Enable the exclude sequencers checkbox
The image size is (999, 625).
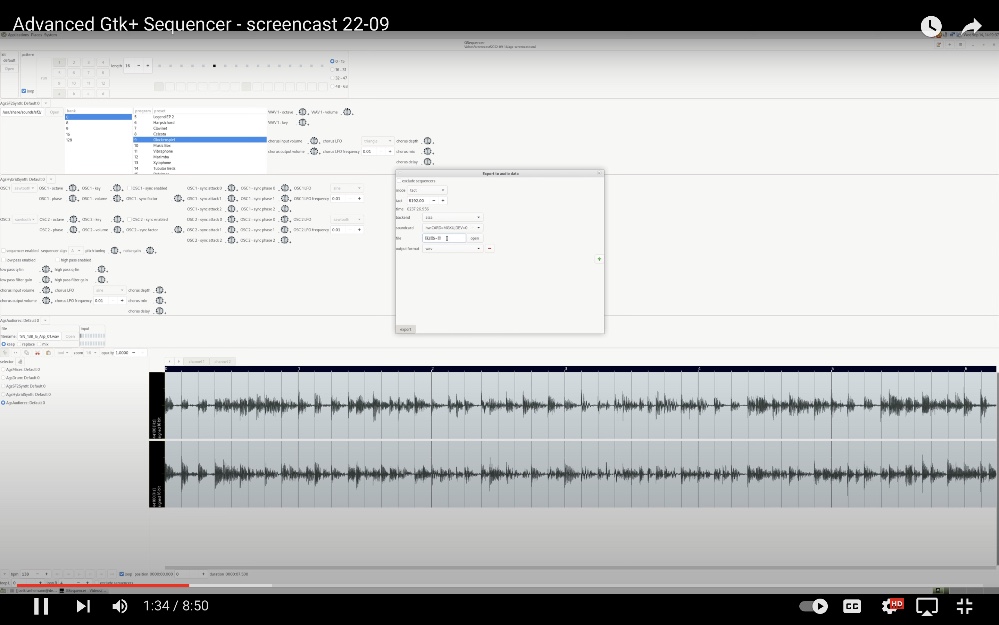[x=399, y=181]
